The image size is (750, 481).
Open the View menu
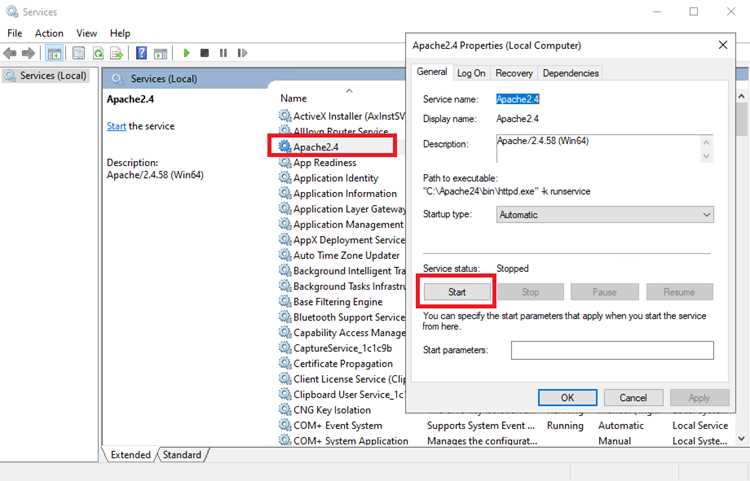point(87,33)
